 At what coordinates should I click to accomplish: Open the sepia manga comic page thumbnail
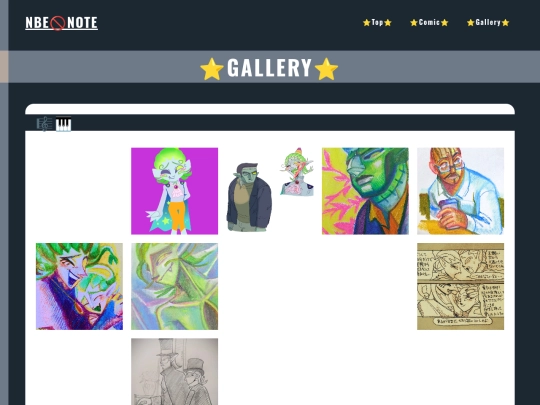click(460, 287)
